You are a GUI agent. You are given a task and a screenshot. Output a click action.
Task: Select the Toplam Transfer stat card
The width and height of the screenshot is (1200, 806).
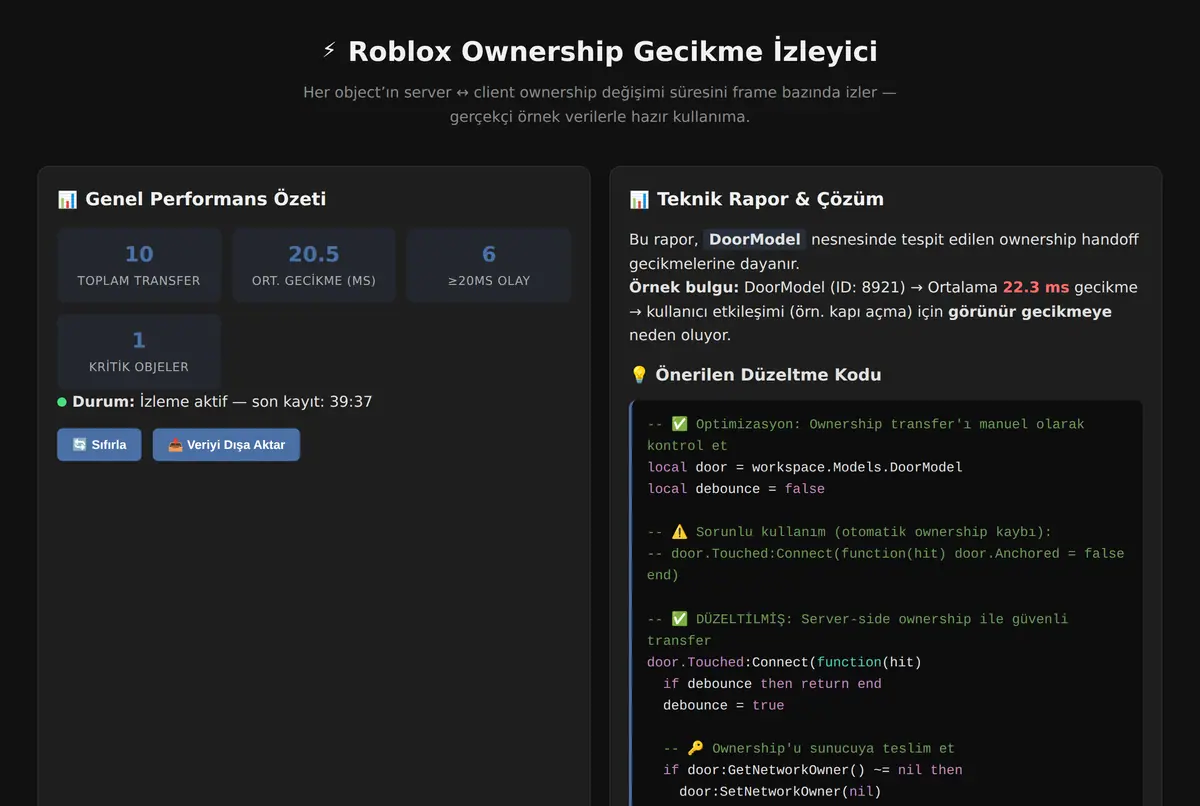(x=139, y=265)
